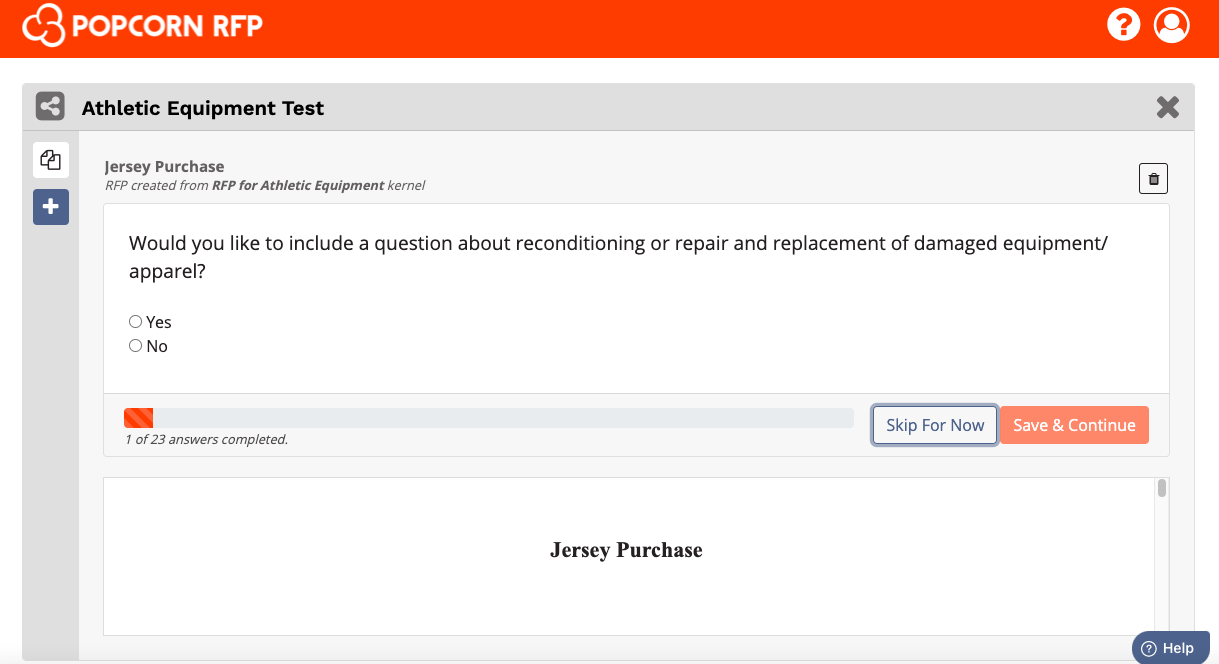Delete Jersey Purchase with the trash icon
Screen dimensions: 1219x664
click(x=1154, y=179)
